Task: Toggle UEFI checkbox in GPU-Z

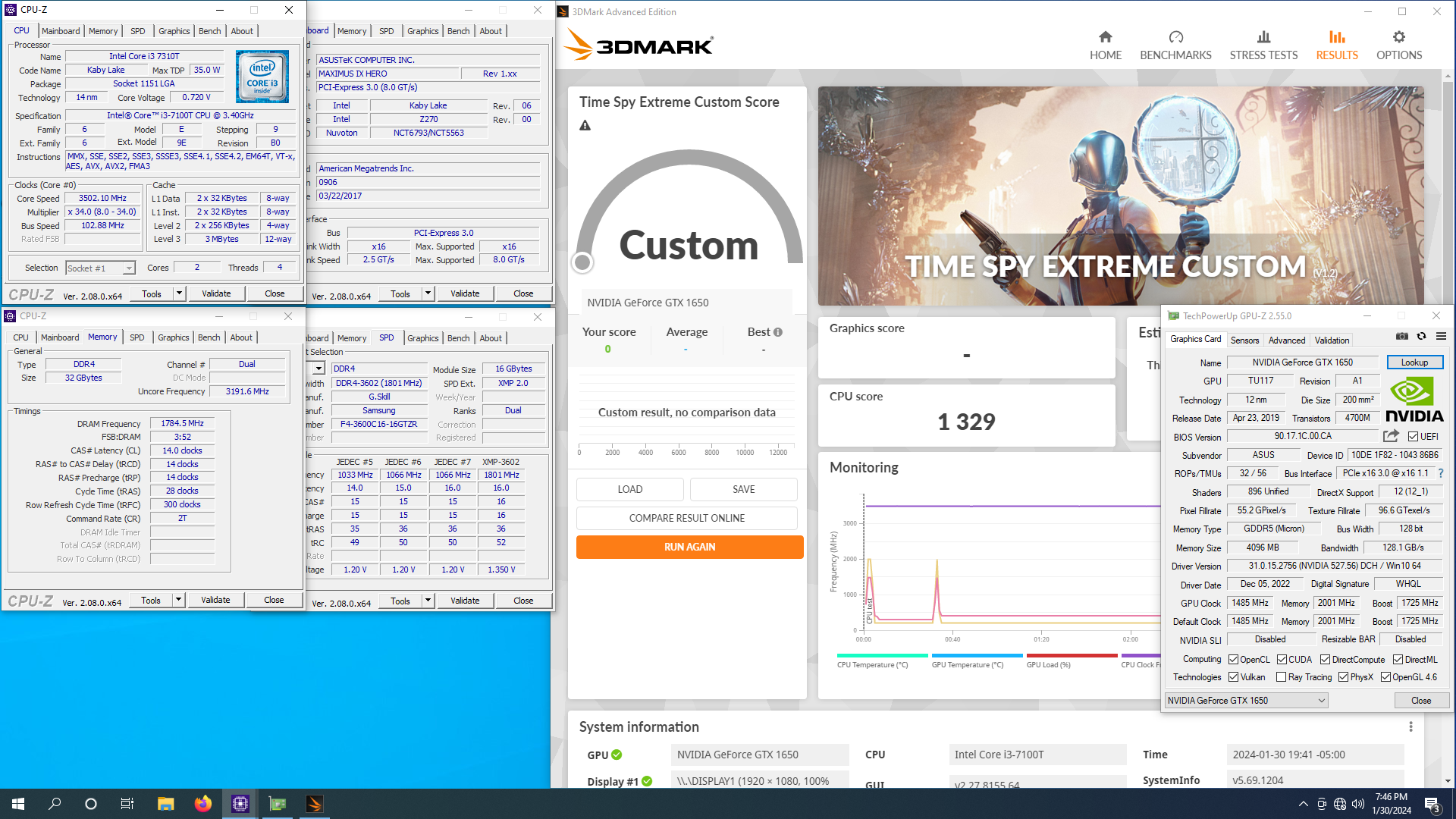Action: (x=1414, y=437)
